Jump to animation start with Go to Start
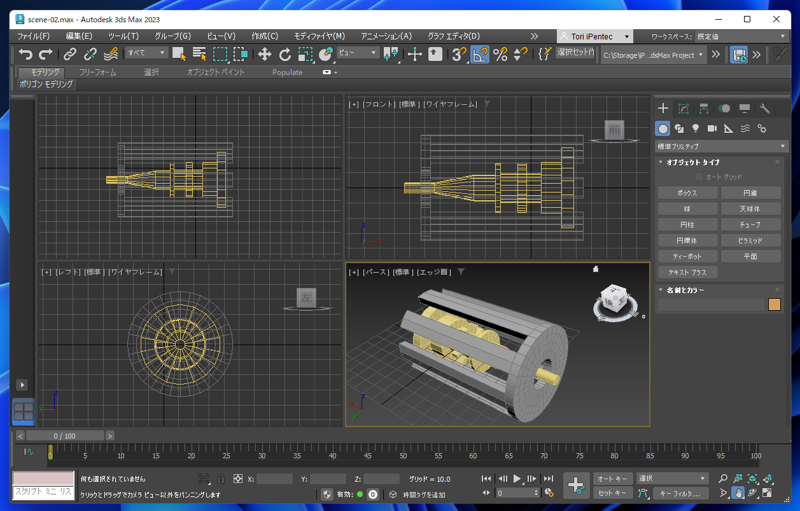The width and height of the screenshot is (800, 511). [486, 478]
